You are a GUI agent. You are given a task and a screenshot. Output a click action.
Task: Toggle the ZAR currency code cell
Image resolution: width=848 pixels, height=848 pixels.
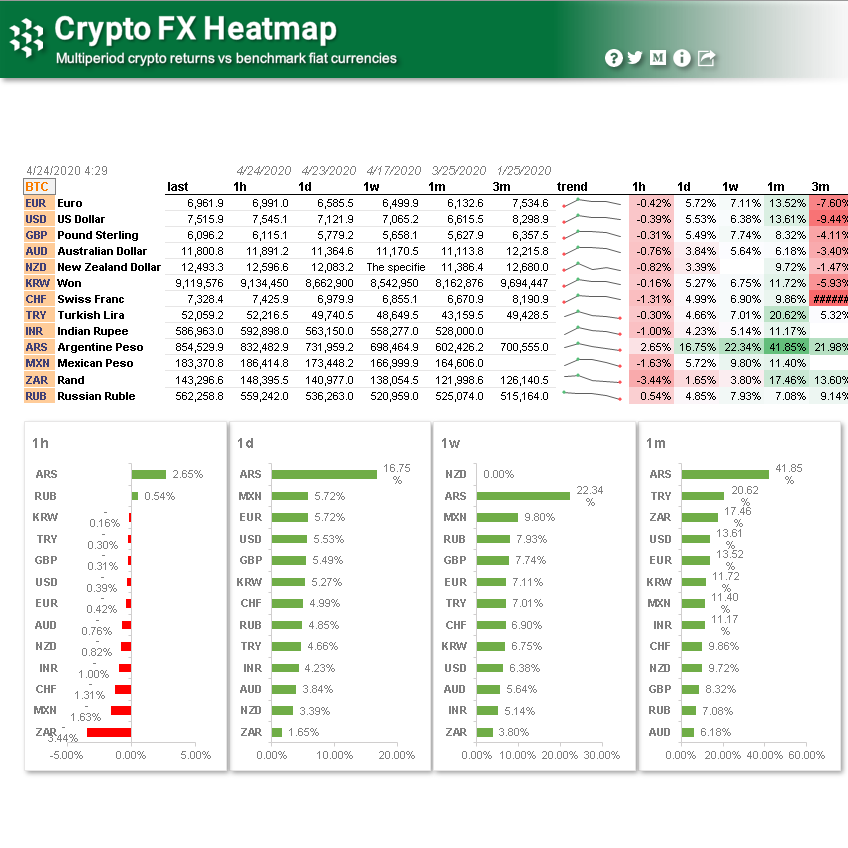[x=37, y=379]
